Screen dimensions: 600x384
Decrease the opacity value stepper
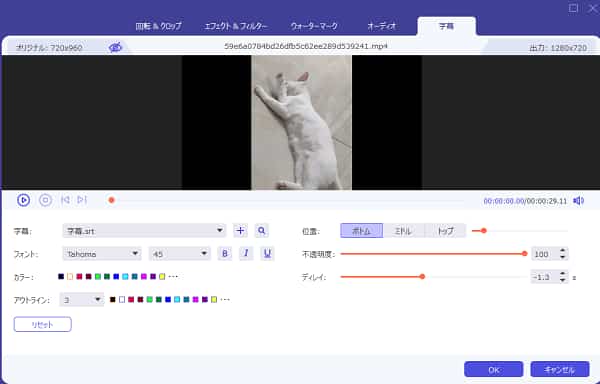562,257
